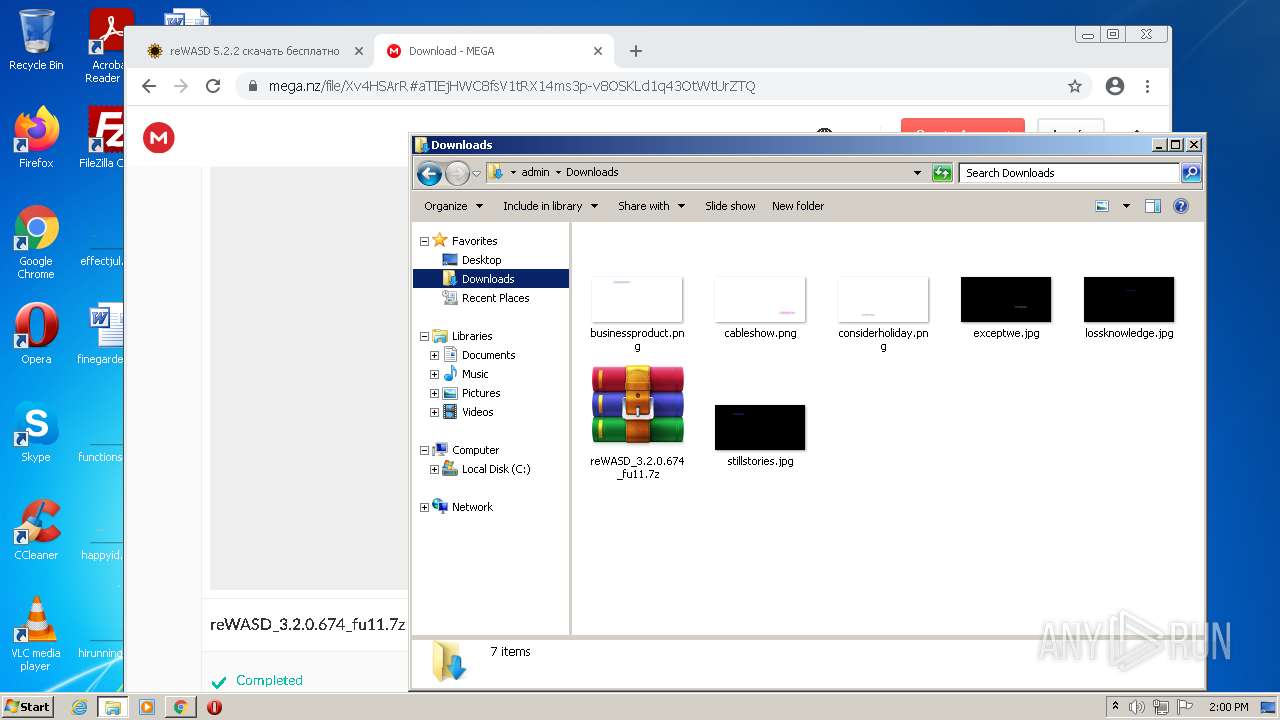Image resolution: width=1280 pixels, height=720 pixels.
Task: Open the Chrome profile icon
Action: point(1115,86)
